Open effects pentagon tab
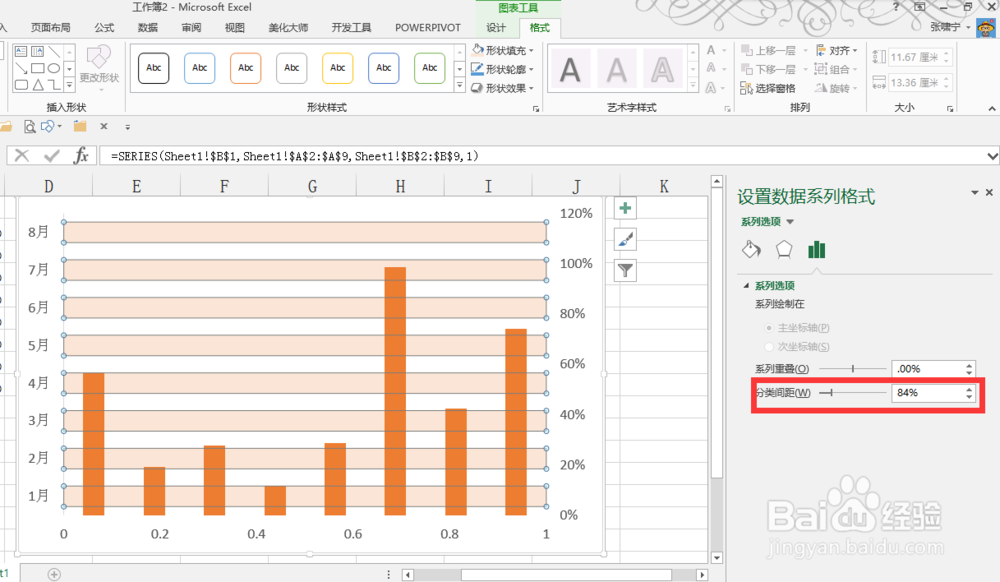1000x582 pixels. [x=784, y=249]
